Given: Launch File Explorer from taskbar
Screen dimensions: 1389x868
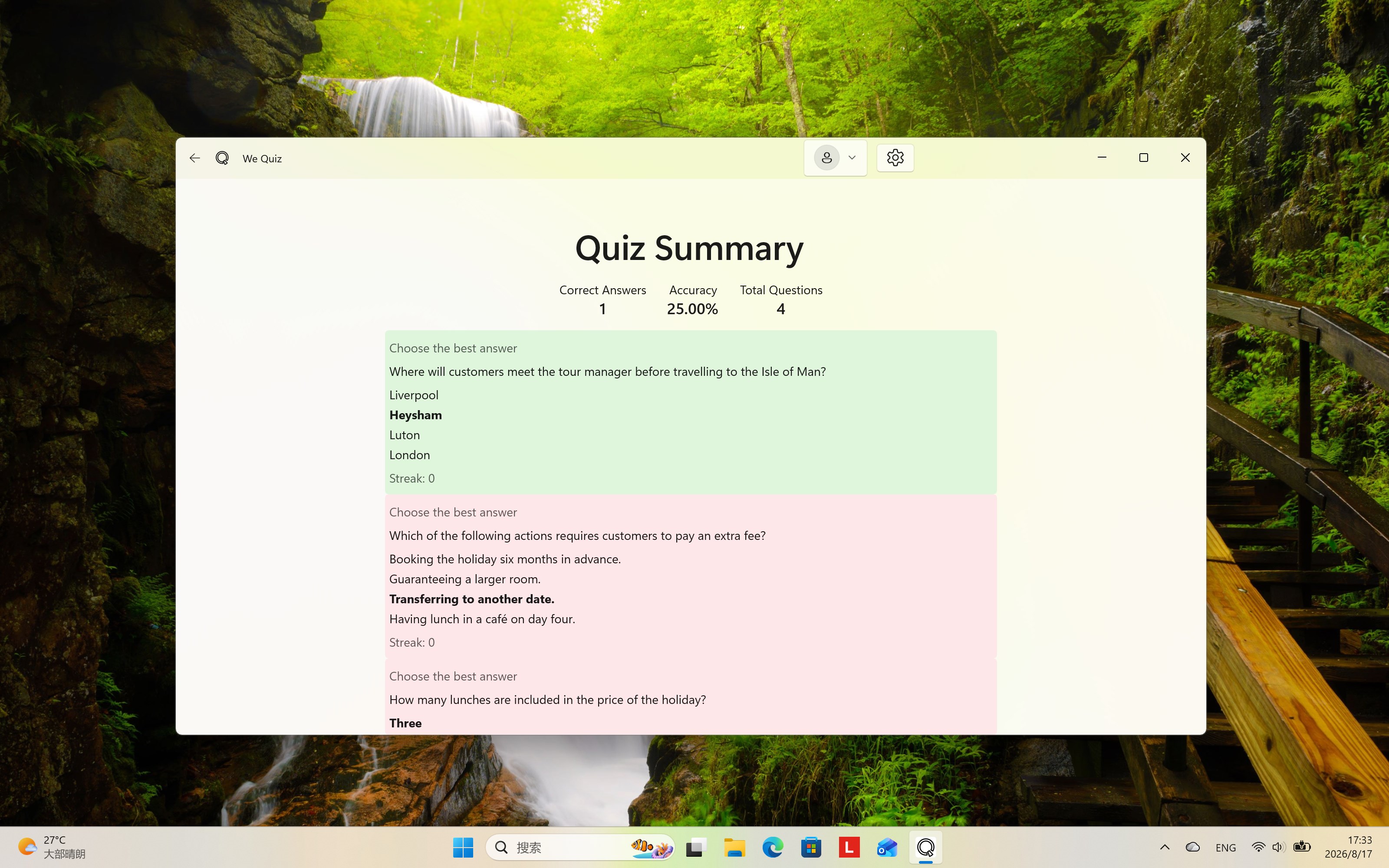Looking at the screenshot, I should pos(735,847).
